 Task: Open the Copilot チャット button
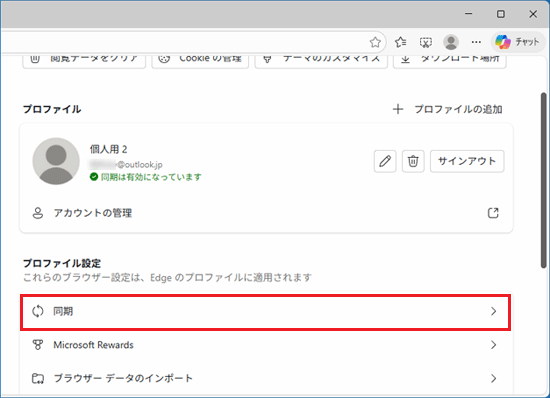(517, 42)
